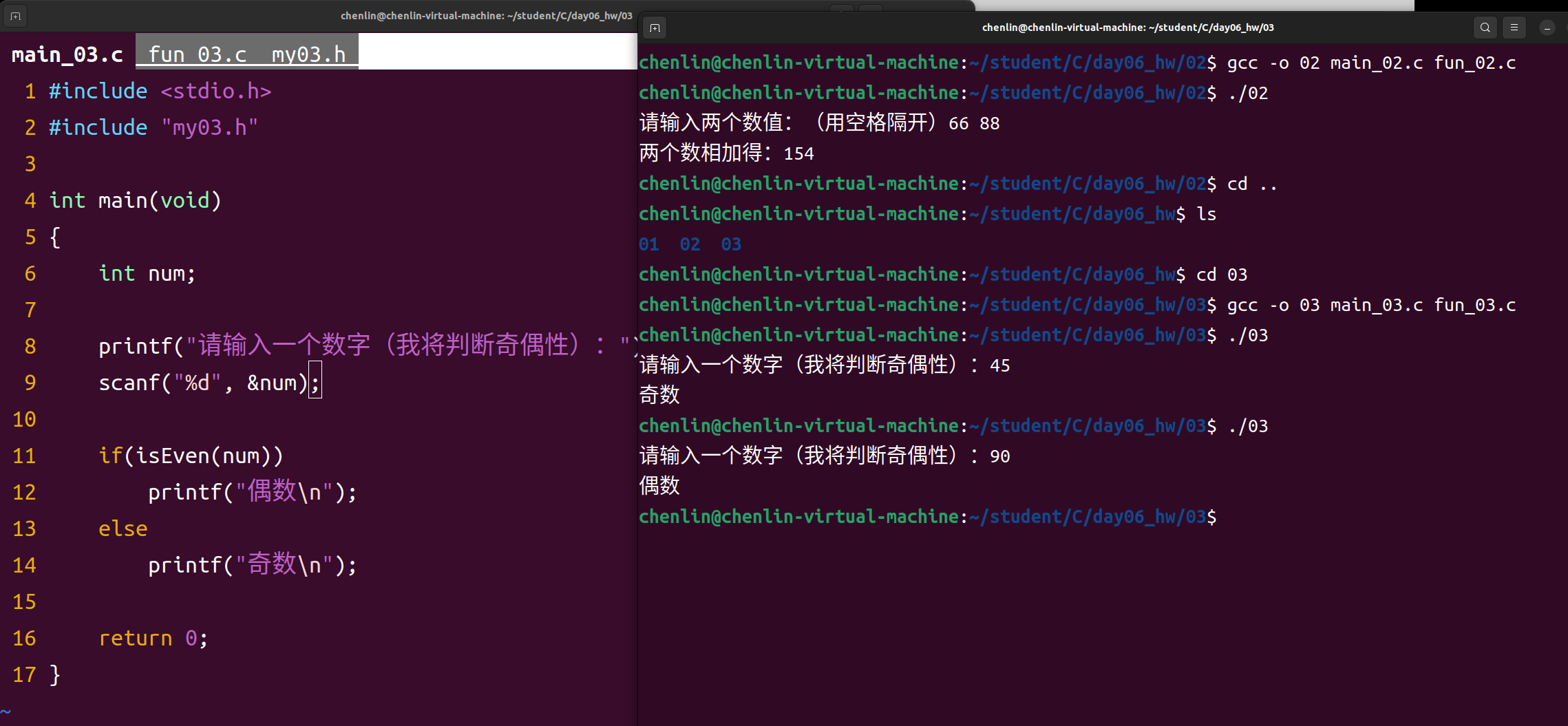1568x726 pixels.
Task: Click 'gcc -o 02 main_02.c fun_02.c' command
Action: coord(1371,63)
